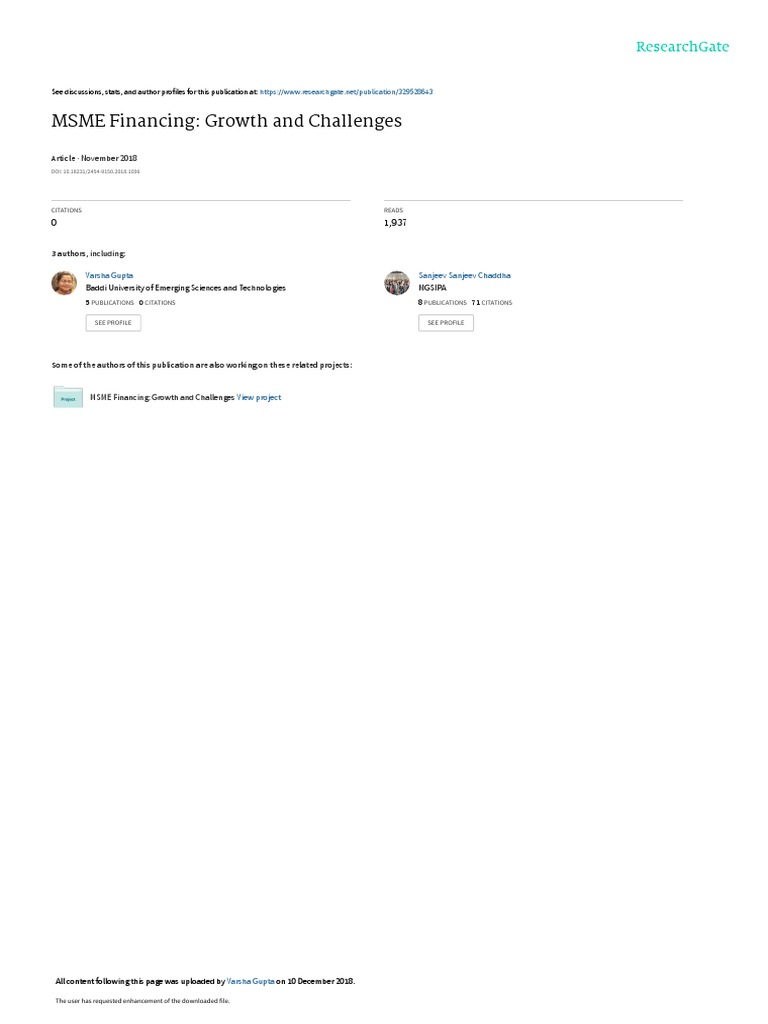
Task: Open the researchgate.net publication URL
Action: 346,92
